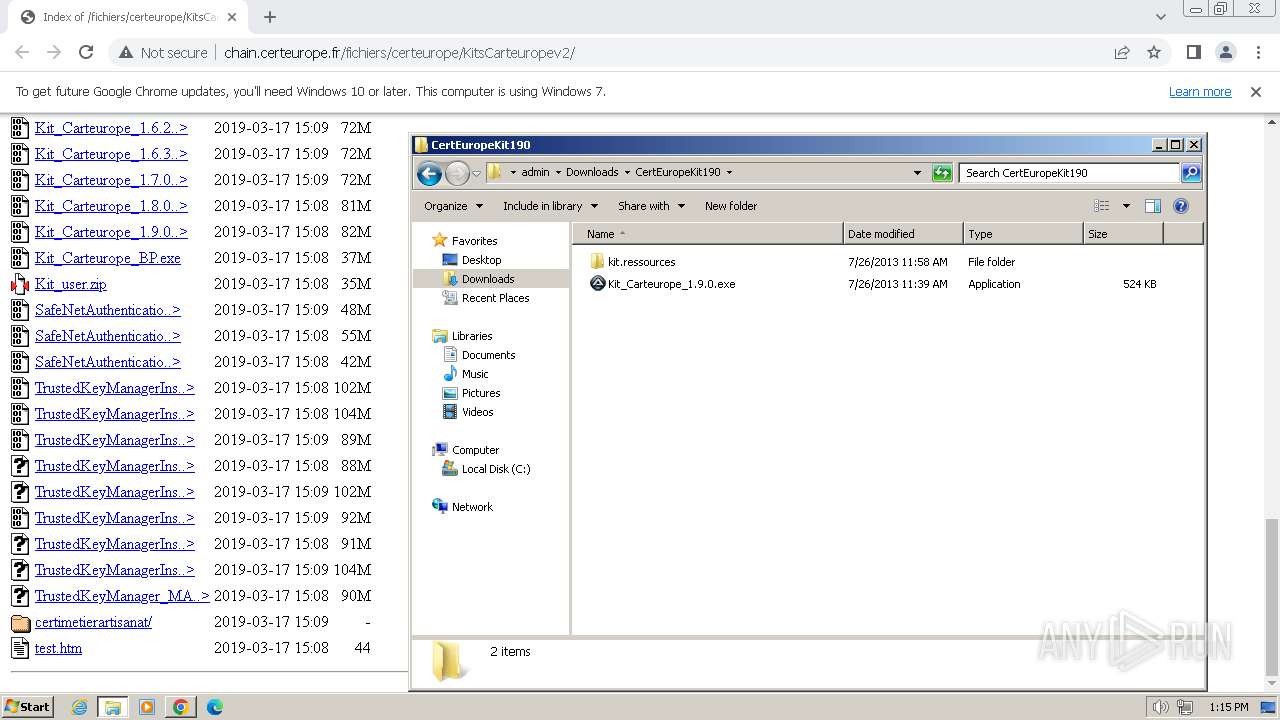Open Windows Media Player taskbar icon
Viewport: 1280px width, 720px height.
147,707
